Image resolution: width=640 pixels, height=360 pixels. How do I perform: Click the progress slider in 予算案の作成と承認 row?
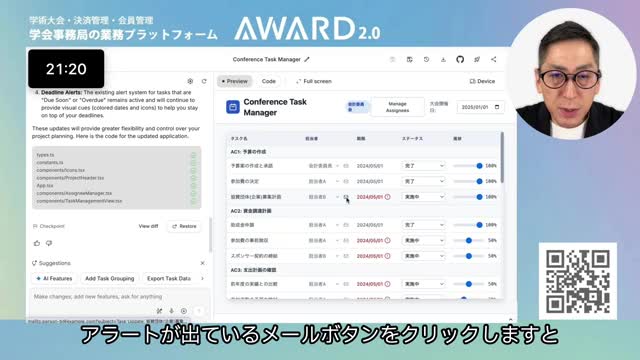pos(468,166)
